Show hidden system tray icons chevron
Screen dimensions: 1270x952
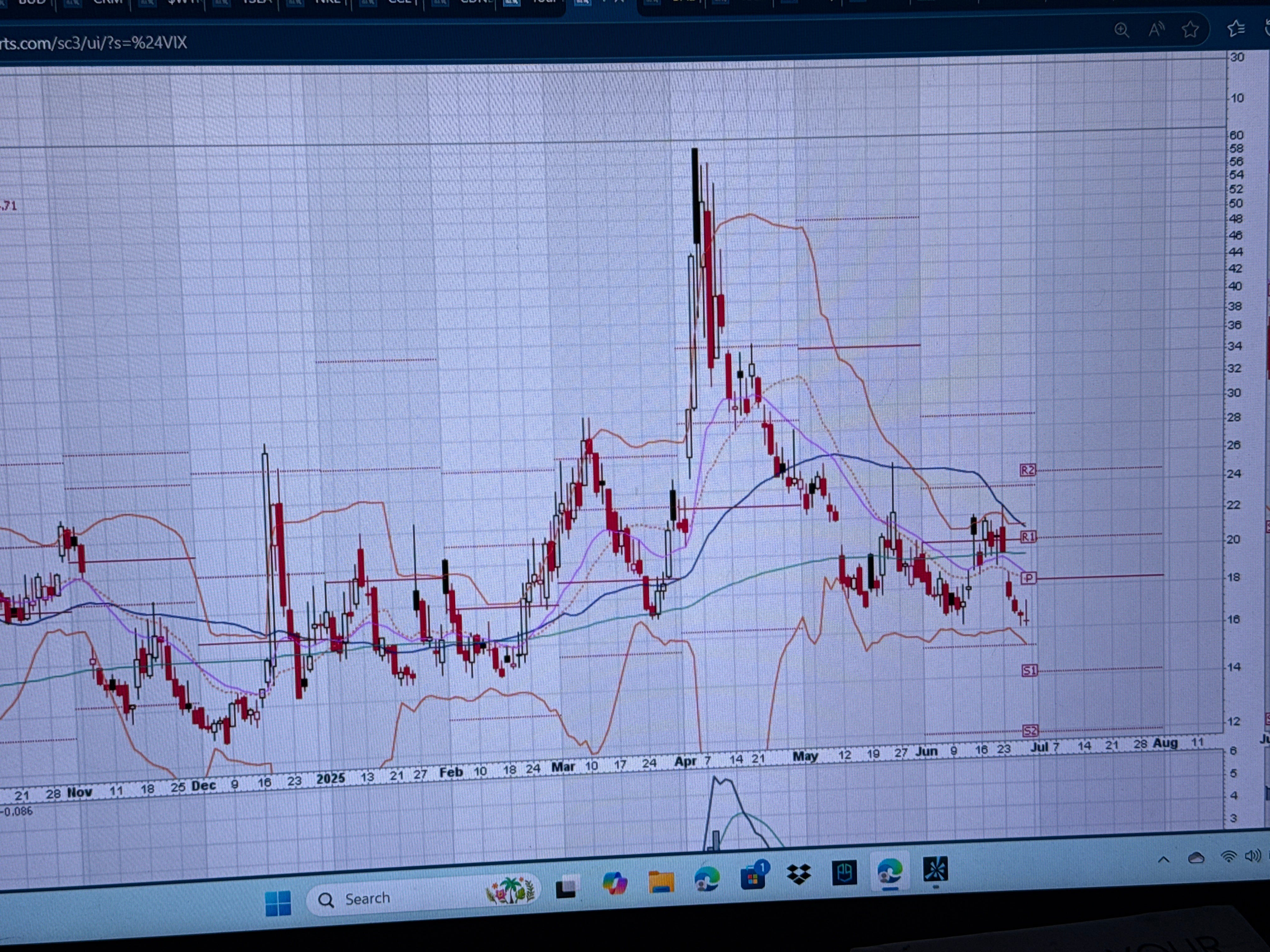(x=1164, y=860)
